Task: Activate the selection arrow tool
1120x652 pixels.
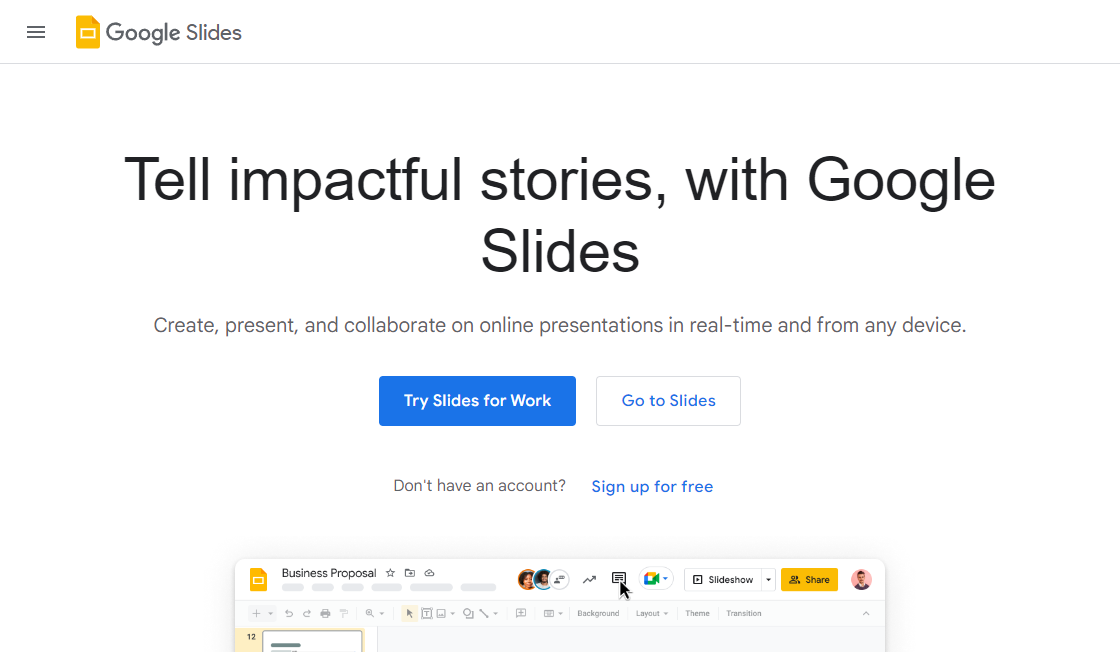Action: (408, 612)
